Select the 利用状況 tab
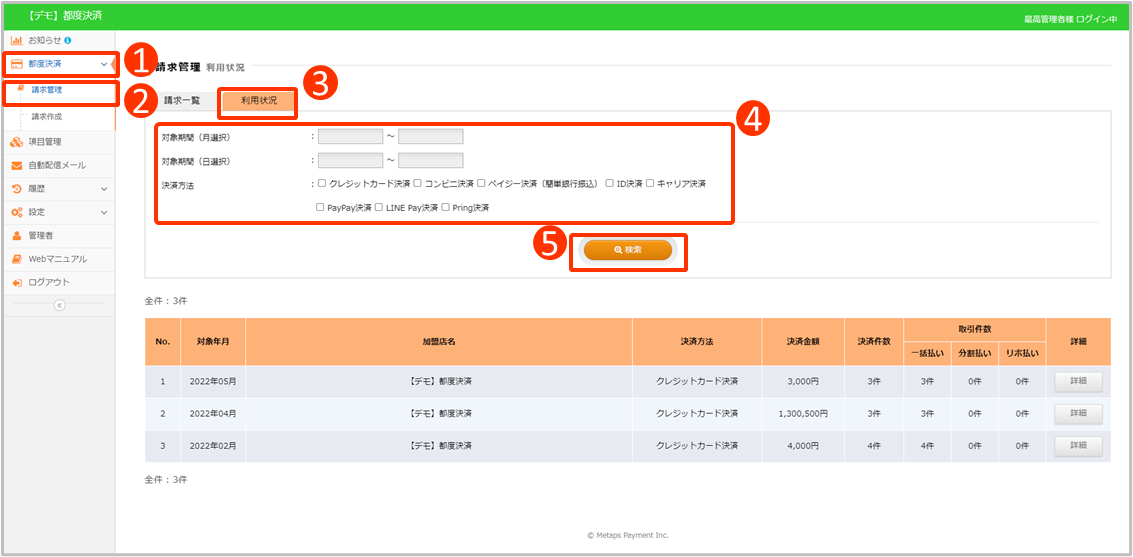The height and width of the screenshot is (557, 1133). 258,101
